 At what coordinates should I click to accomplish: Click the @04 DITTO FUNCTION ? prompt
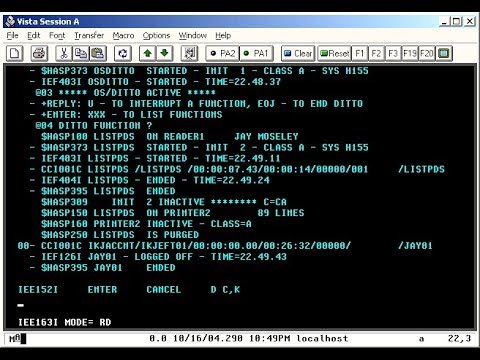(94, 126)
